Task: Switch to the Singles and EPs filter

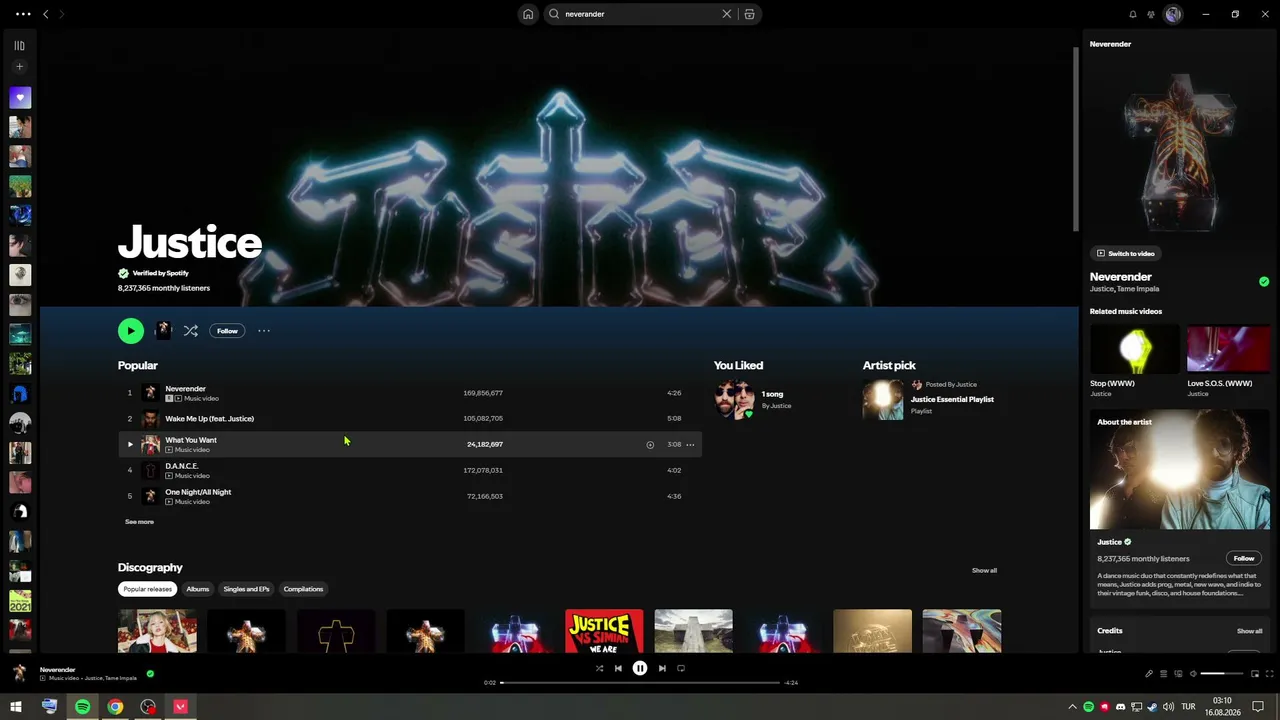Action: point(246,589)
